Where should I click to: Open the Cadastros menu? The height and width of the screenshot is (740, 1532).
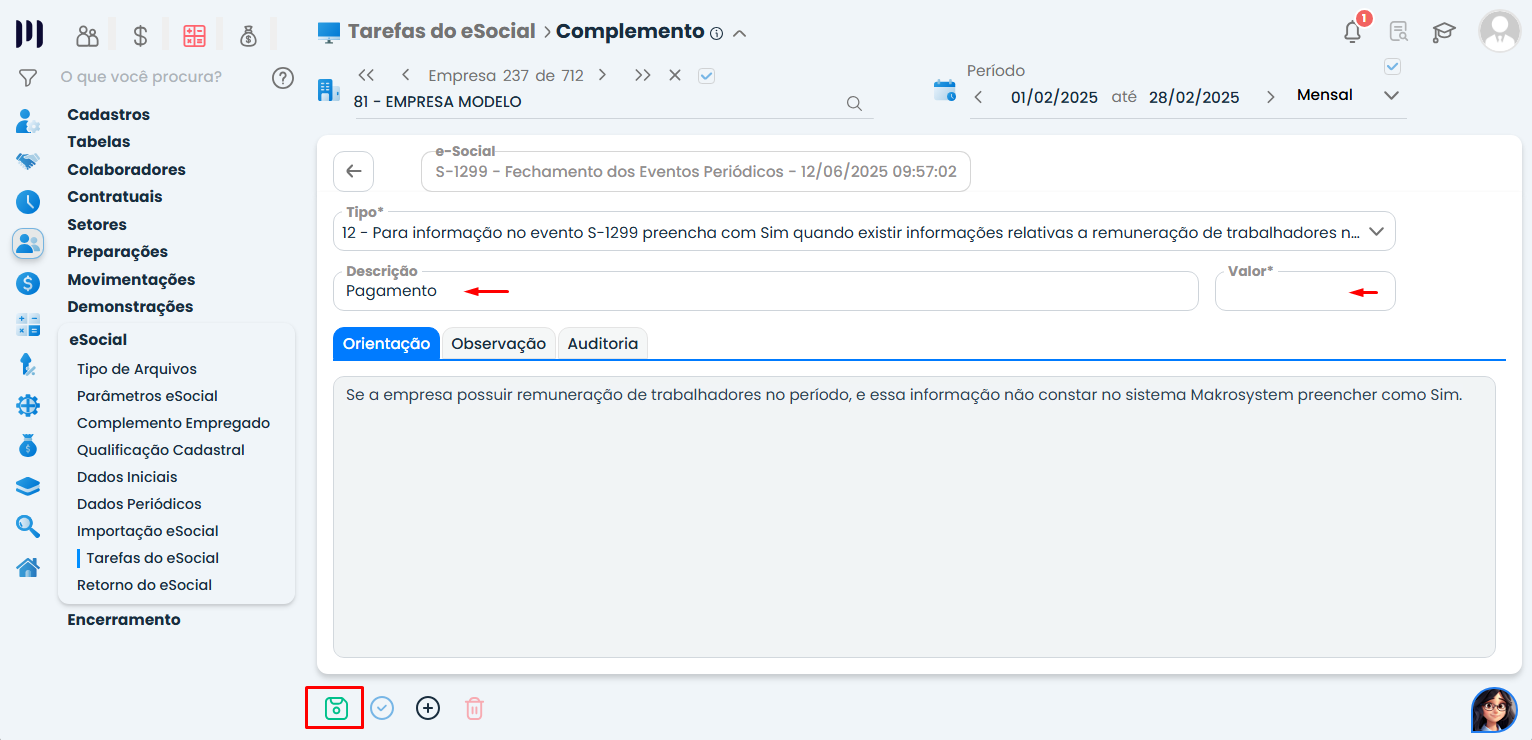(109, 114)
